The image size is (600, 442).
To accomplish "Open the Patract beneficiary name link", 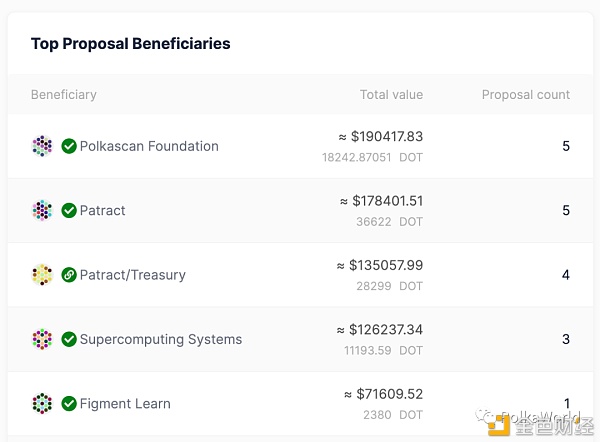I will click(103, 210).
